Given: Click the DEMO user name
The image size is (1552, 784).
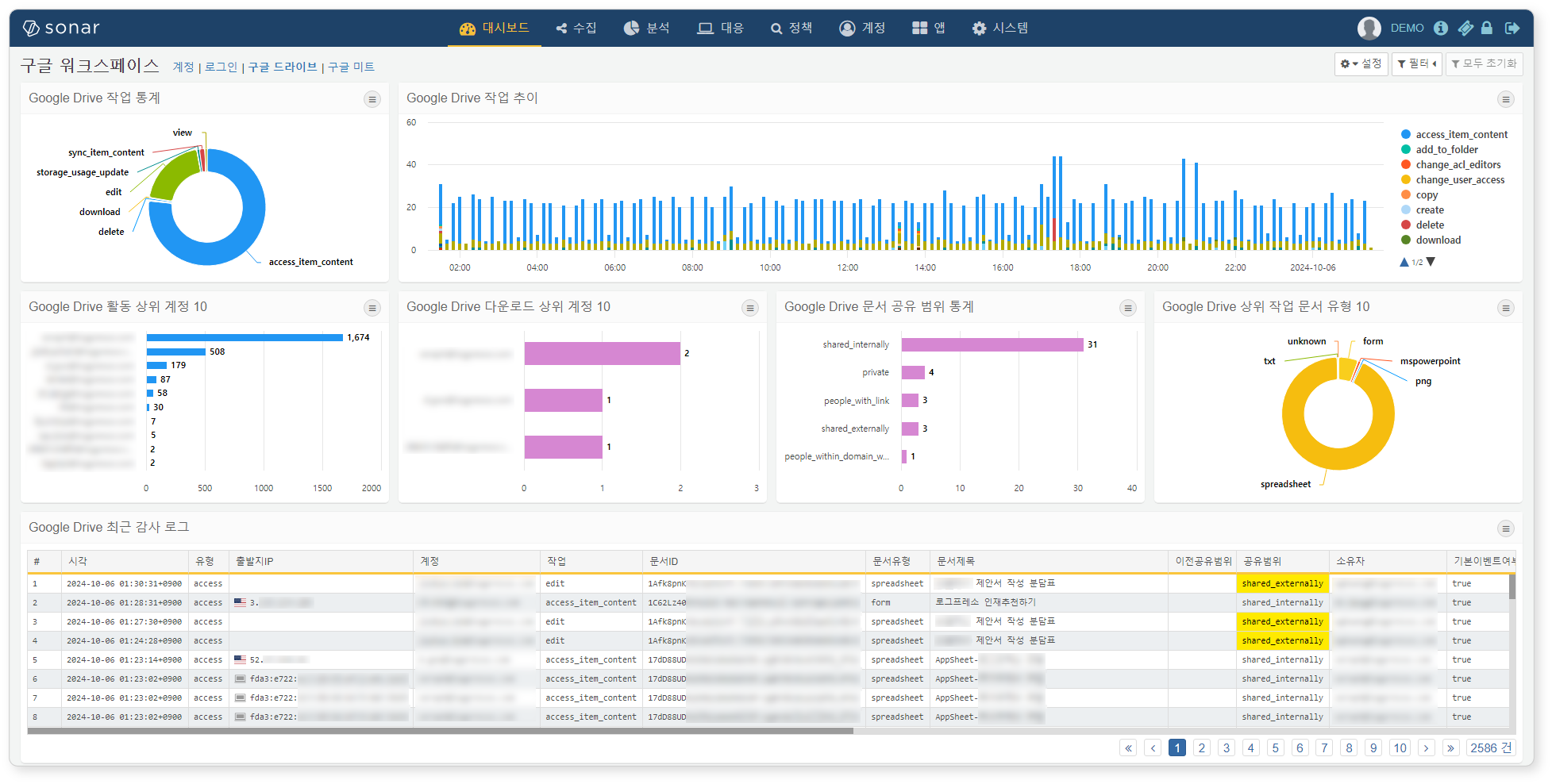Looking at the screenshot, I should [1407, 28].
